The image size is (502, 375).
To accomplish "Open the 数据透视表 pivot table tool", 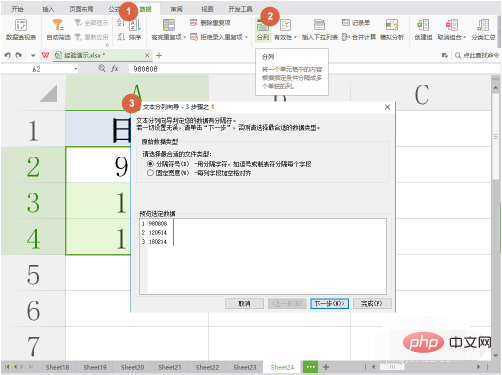I will [x=21, y=30].
